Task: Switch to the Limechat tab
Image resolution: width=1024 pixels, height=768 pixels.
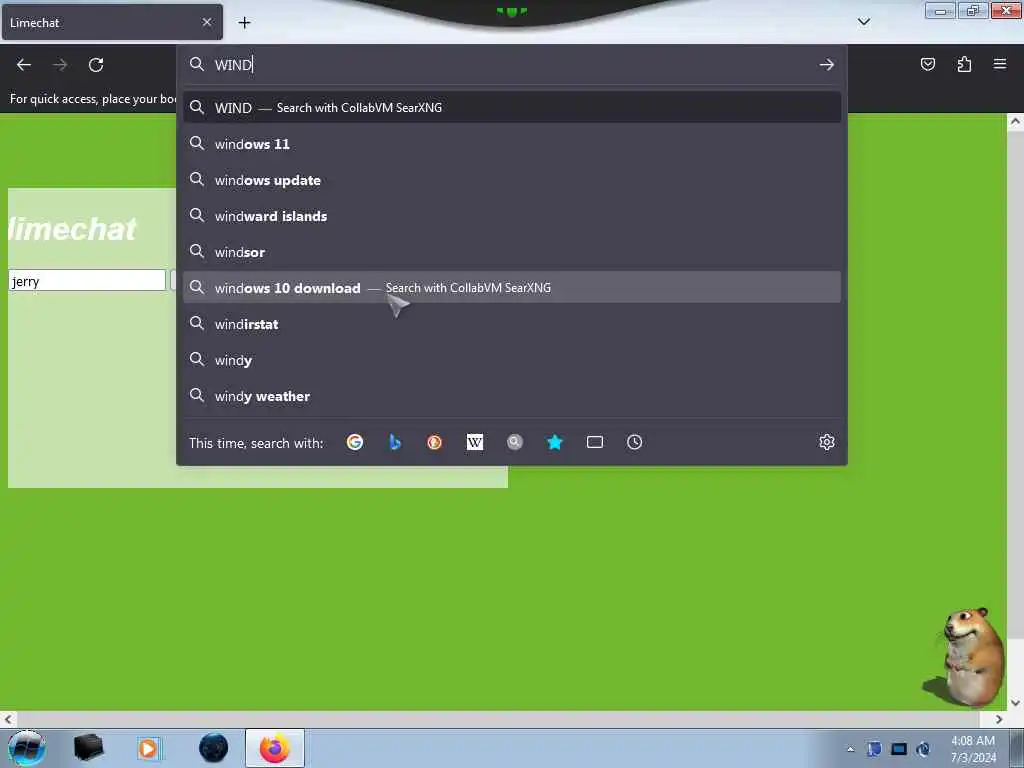Action: [x=112, y=22]
